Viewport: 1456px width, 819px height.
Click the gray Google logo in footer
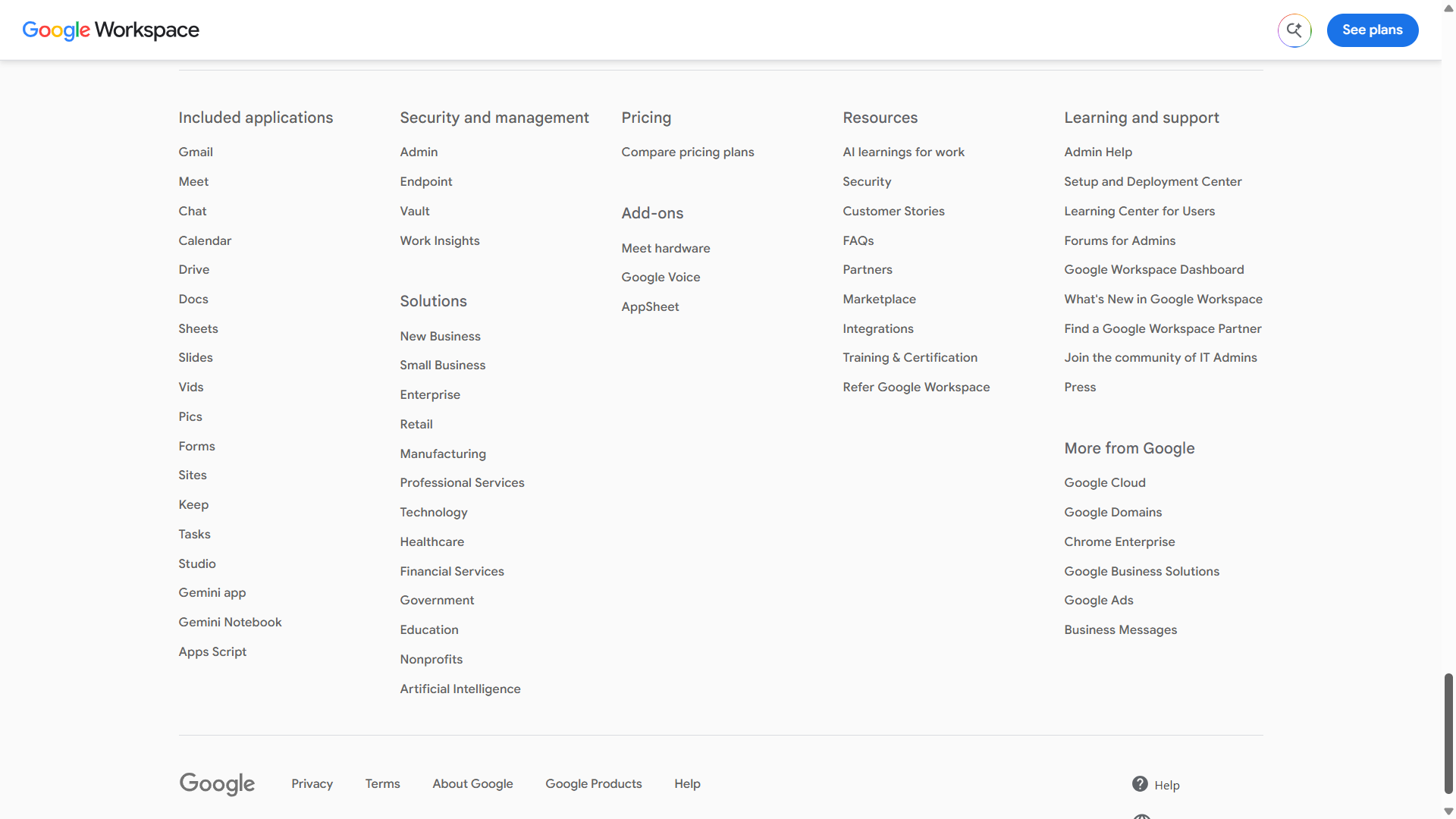coord(217,784)
